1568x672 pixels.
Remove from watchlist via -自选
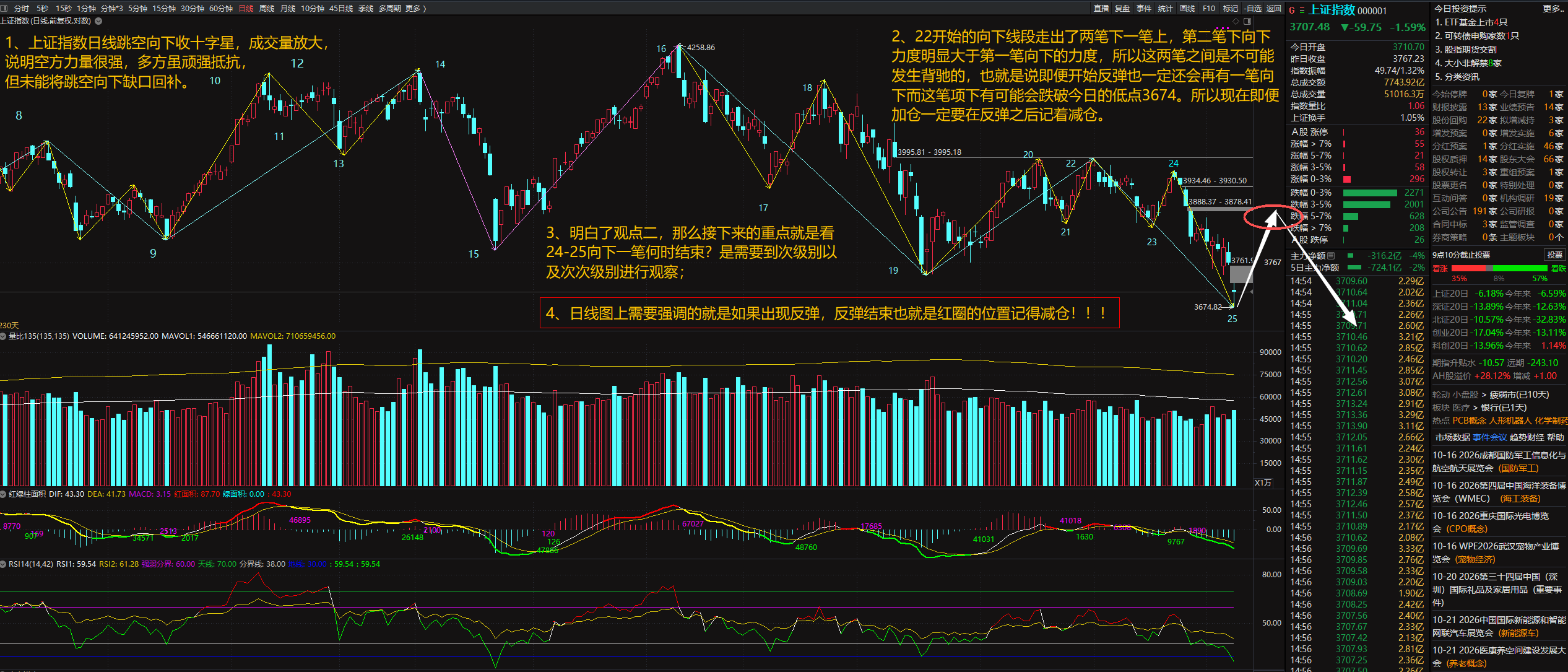click(x=1253, y=8)
